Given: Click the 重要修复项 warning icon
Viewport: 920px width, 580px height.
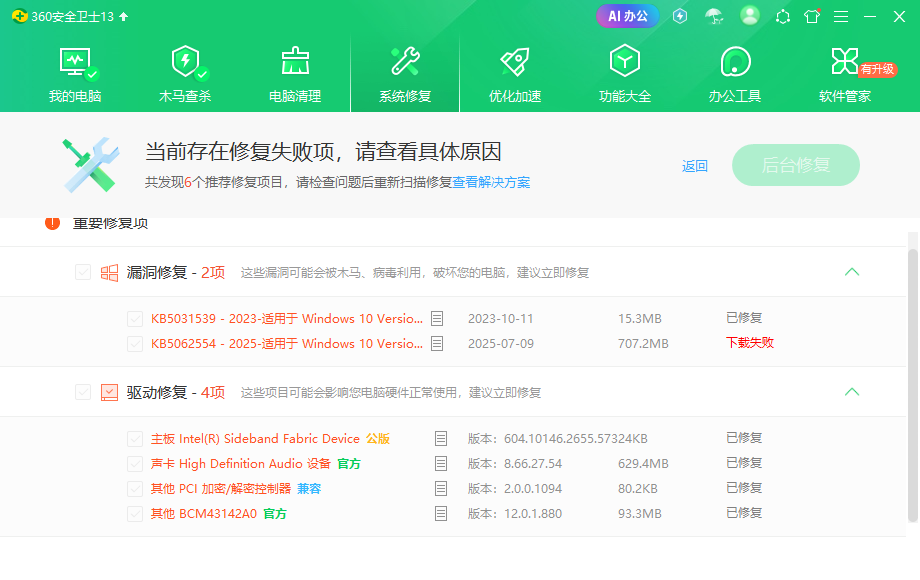Looking at the screenshot, I should (52, 223).
